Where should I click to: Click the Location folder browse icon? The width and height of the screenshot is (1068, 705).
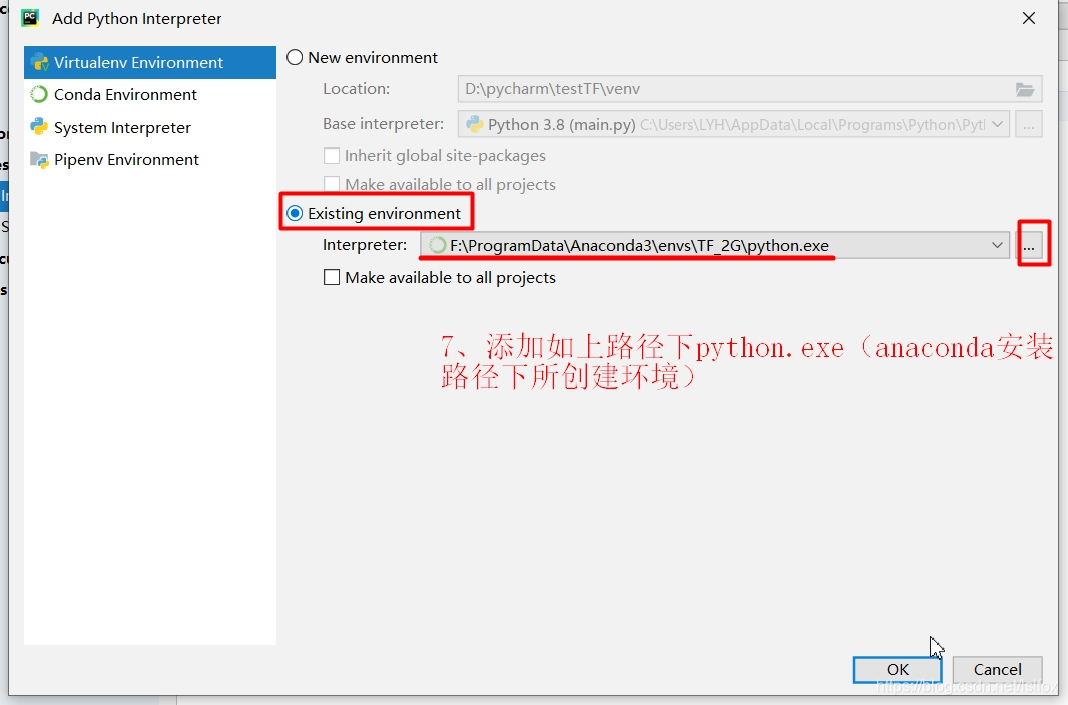1025,89
